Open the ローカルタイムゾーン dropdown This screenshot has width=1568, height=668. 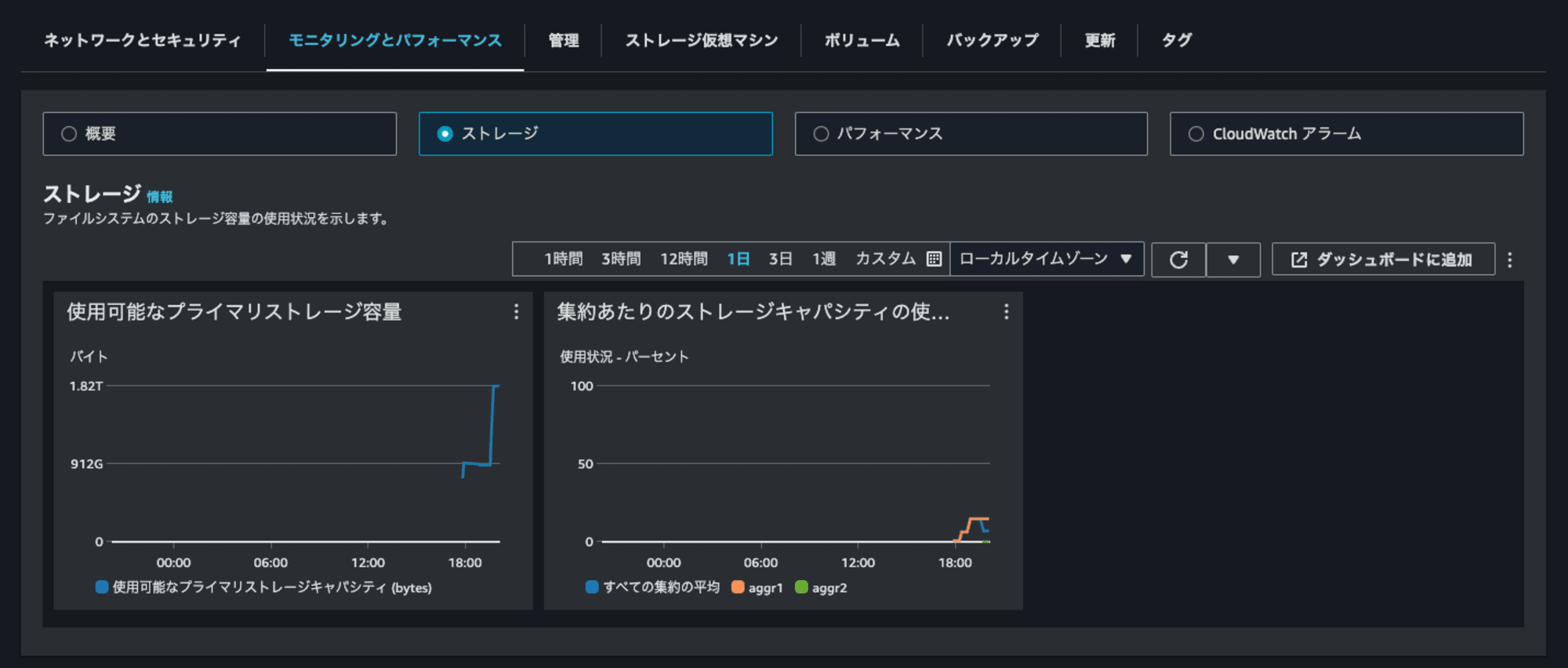pyautogui.click(x=1047, y=259)
